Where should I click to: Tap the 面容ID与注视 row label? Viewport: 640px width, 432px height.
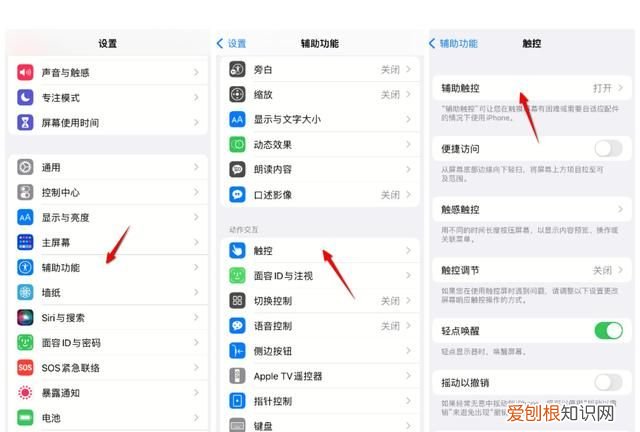(x=283, y=276)
